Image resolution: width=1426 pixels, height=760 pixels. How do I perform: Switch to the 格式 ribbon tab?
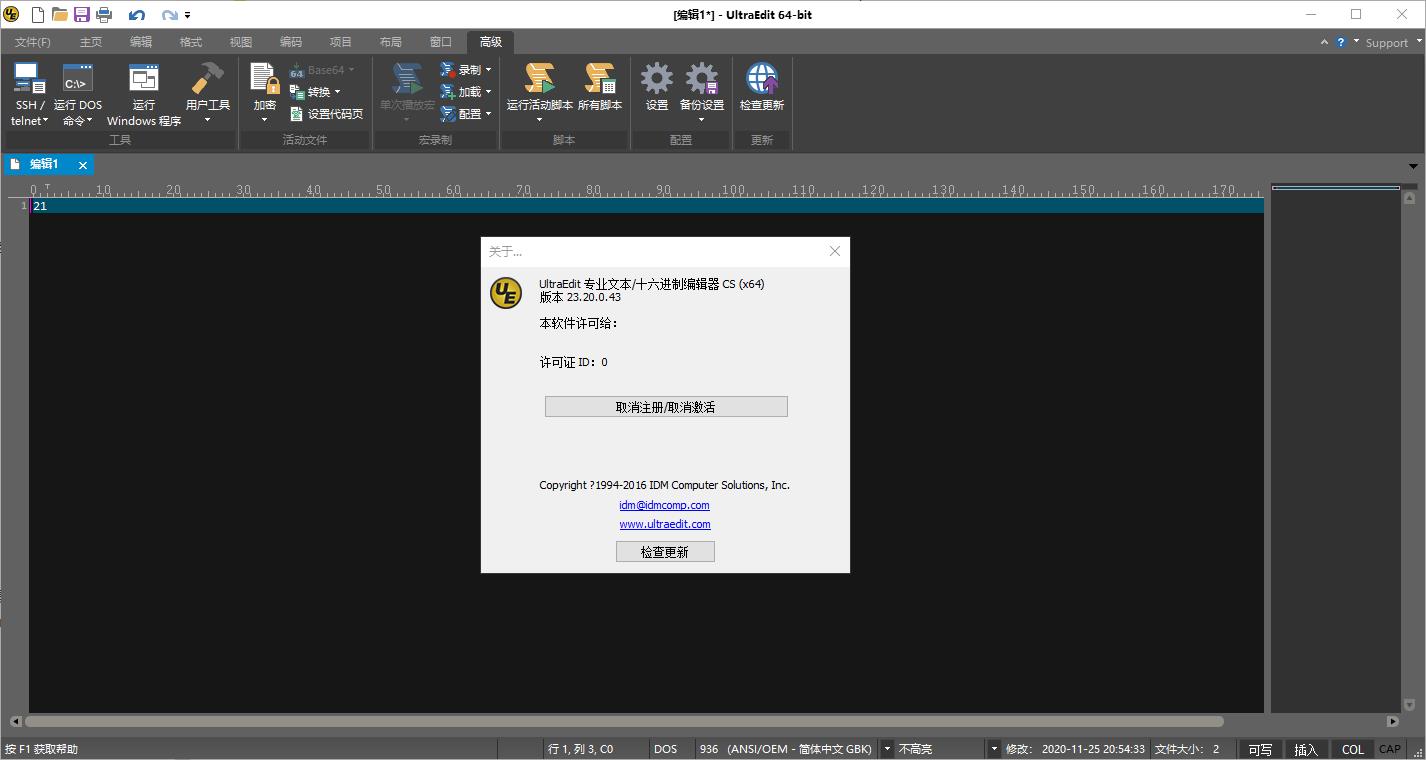191,42
